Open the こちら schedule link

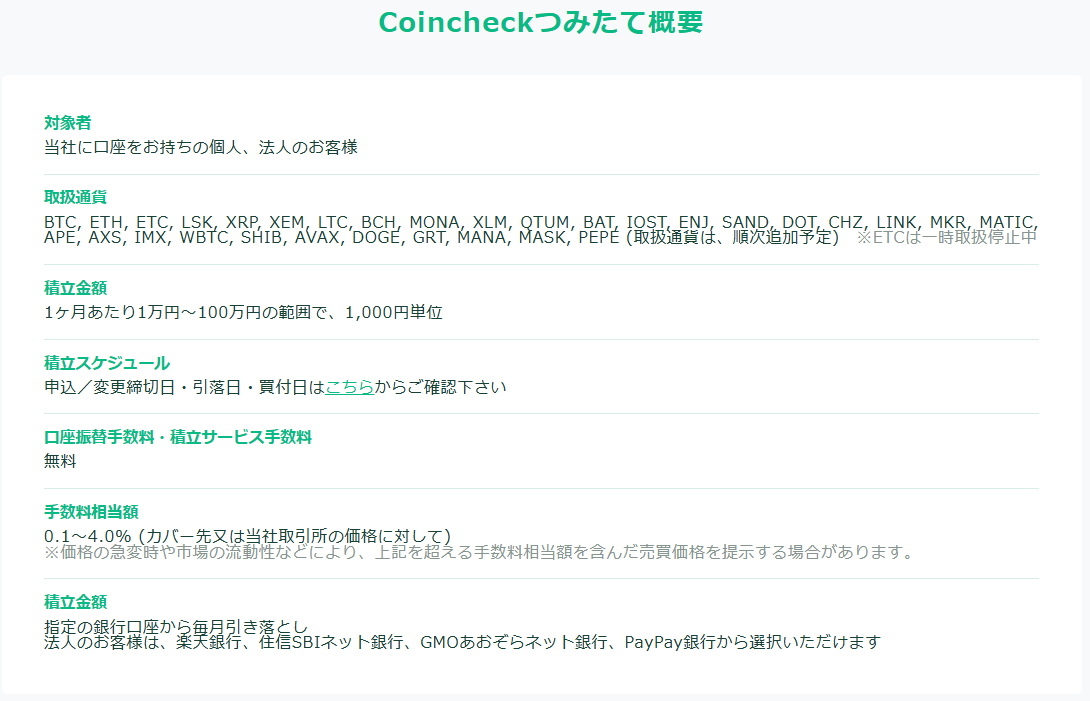[350, 387]
